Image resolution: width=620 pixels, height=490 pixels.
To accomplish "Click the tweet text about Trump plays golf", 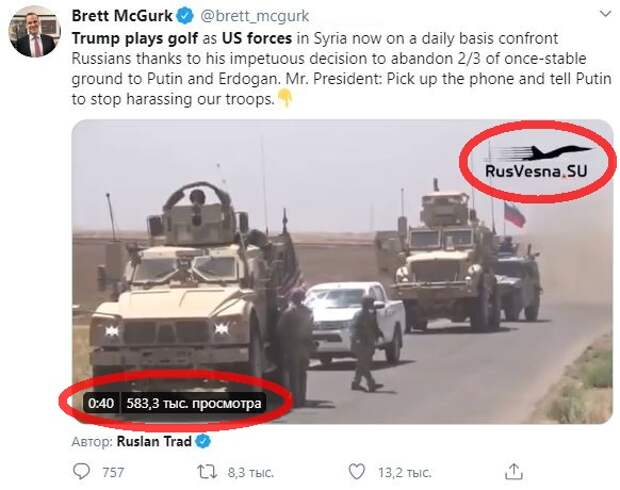I will point(342,68).
